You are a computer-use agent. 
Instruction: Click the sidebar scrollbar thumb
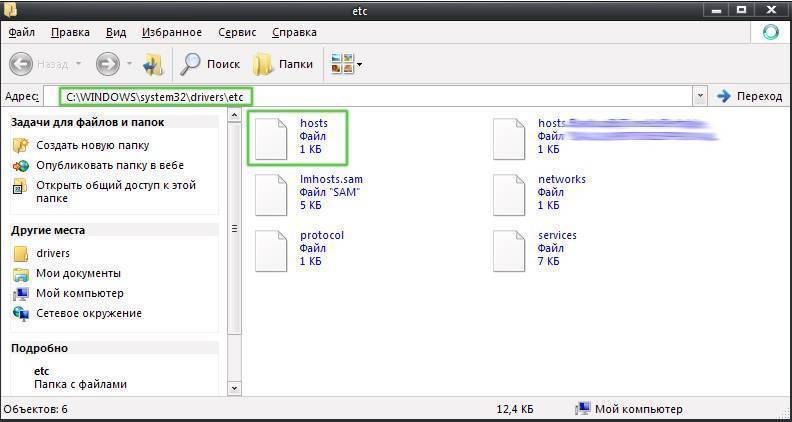point(234,228)
